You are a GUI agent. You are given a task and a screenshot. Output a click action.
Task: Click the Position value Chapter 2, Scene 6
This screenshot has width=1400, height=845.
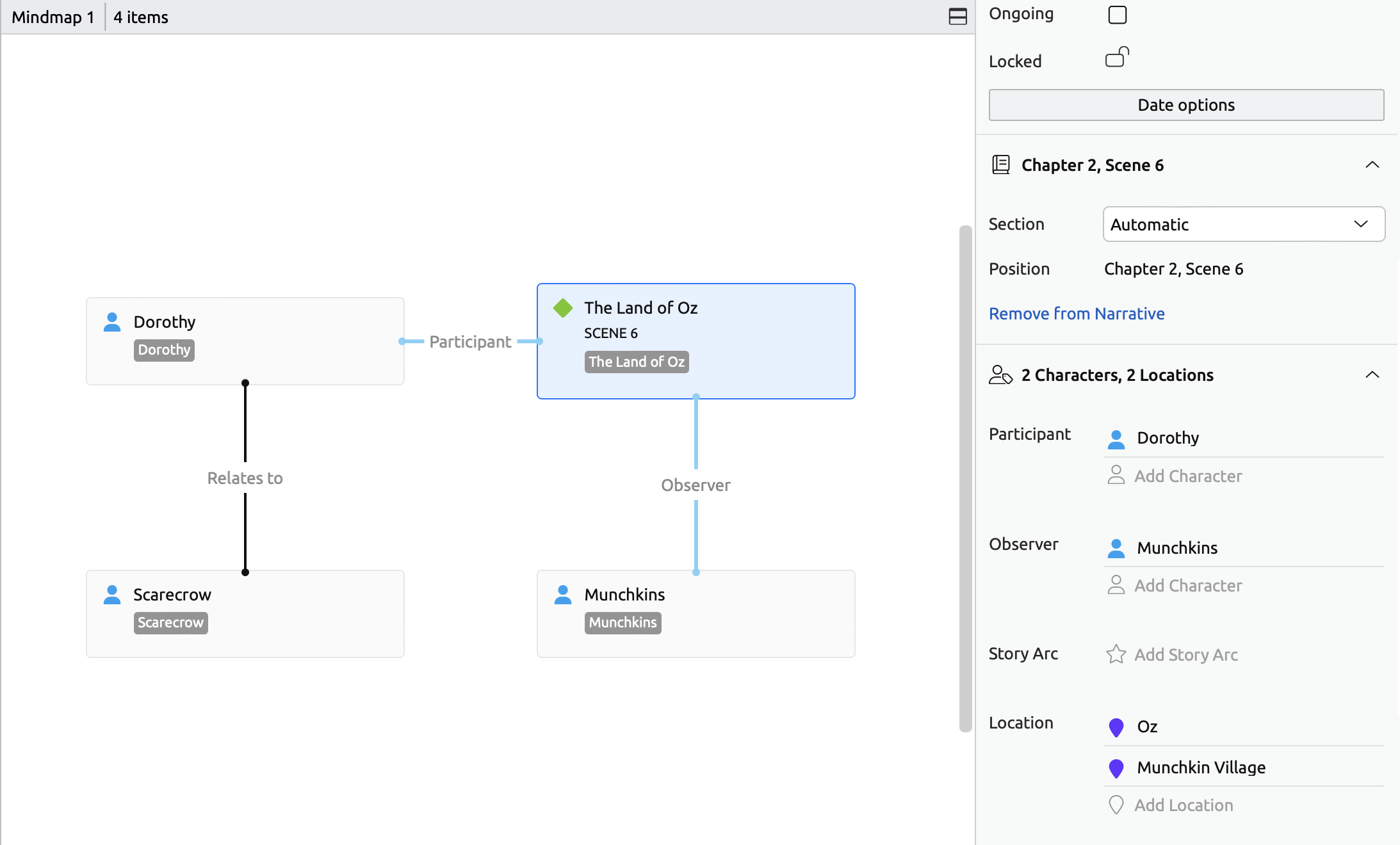tap(1173, 269)
